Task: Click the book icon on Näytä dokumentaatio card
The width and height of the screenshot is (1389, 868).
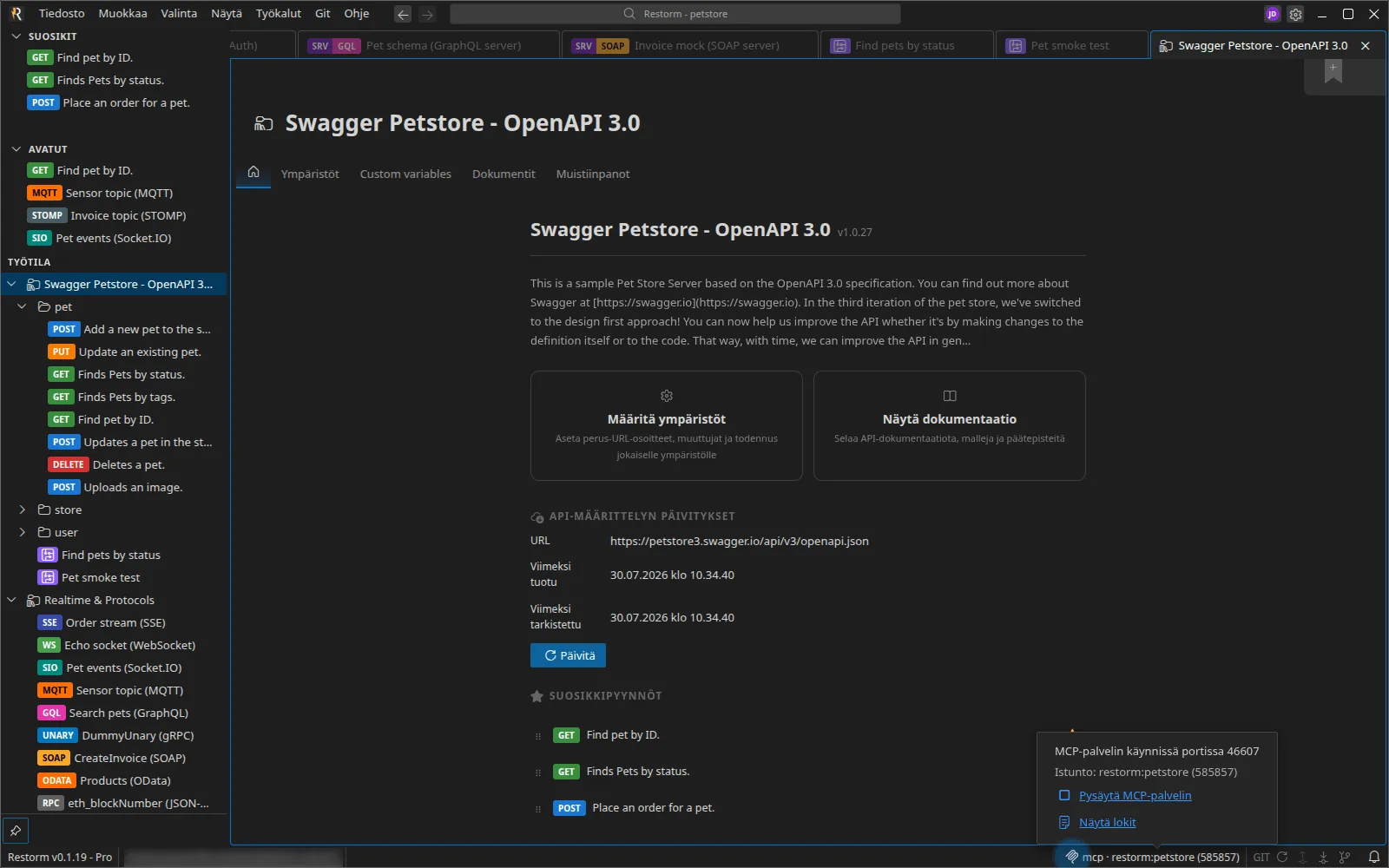Action: (950, 396)
